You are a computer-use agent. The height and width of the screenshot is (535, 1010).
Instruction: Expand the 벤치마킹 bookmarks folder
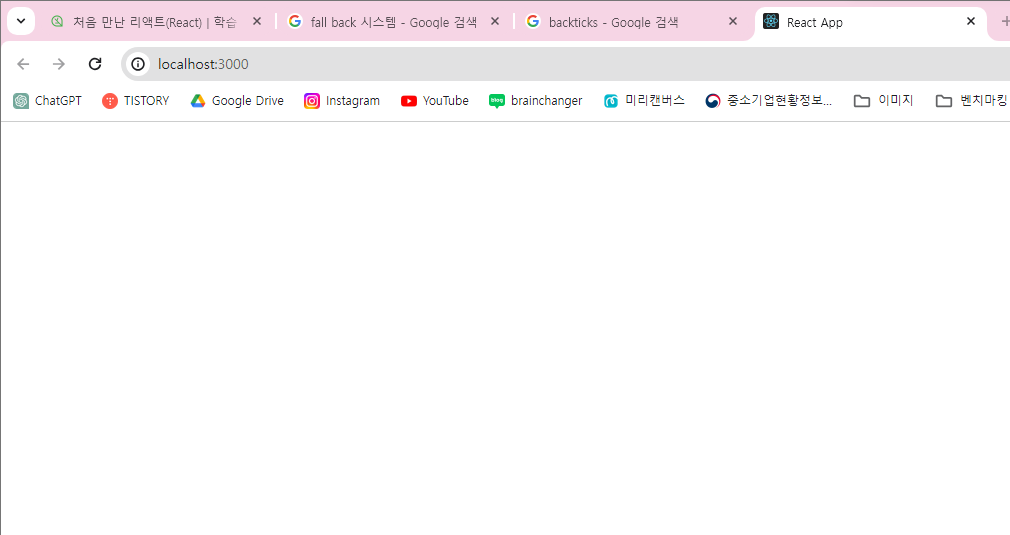971,100
